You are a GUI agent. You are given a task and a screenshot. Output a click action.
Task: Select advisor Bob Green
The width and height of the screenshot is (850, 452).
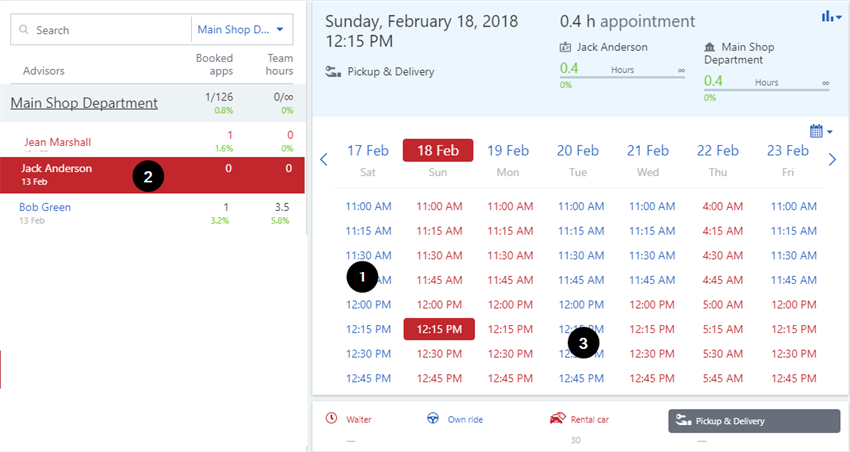click(x=45, y=208)
